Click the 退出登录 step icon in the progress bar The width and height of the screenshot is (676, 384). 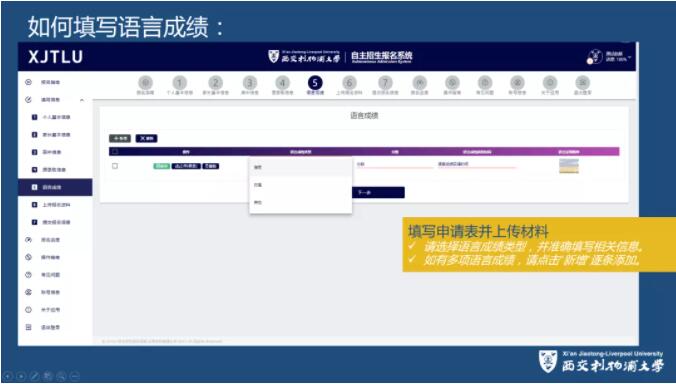tap(582, 82)
